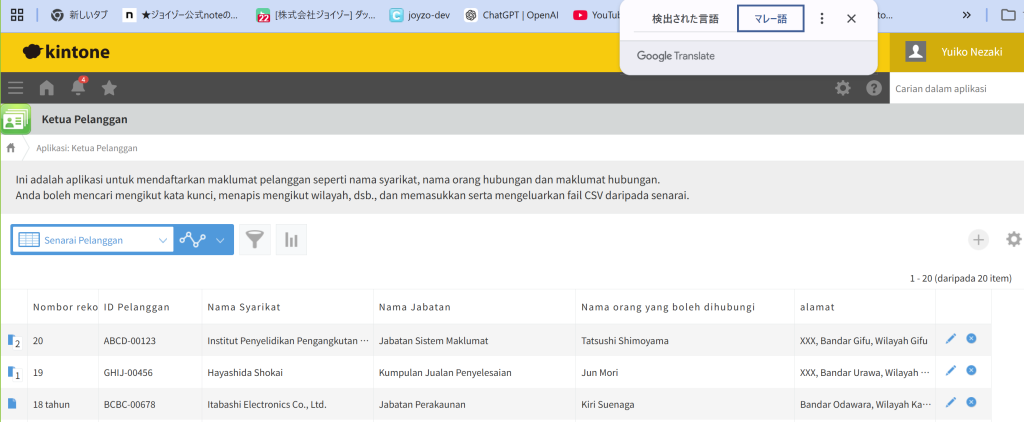
Task: Add a new record with plus icon
Action: (978, 239)
